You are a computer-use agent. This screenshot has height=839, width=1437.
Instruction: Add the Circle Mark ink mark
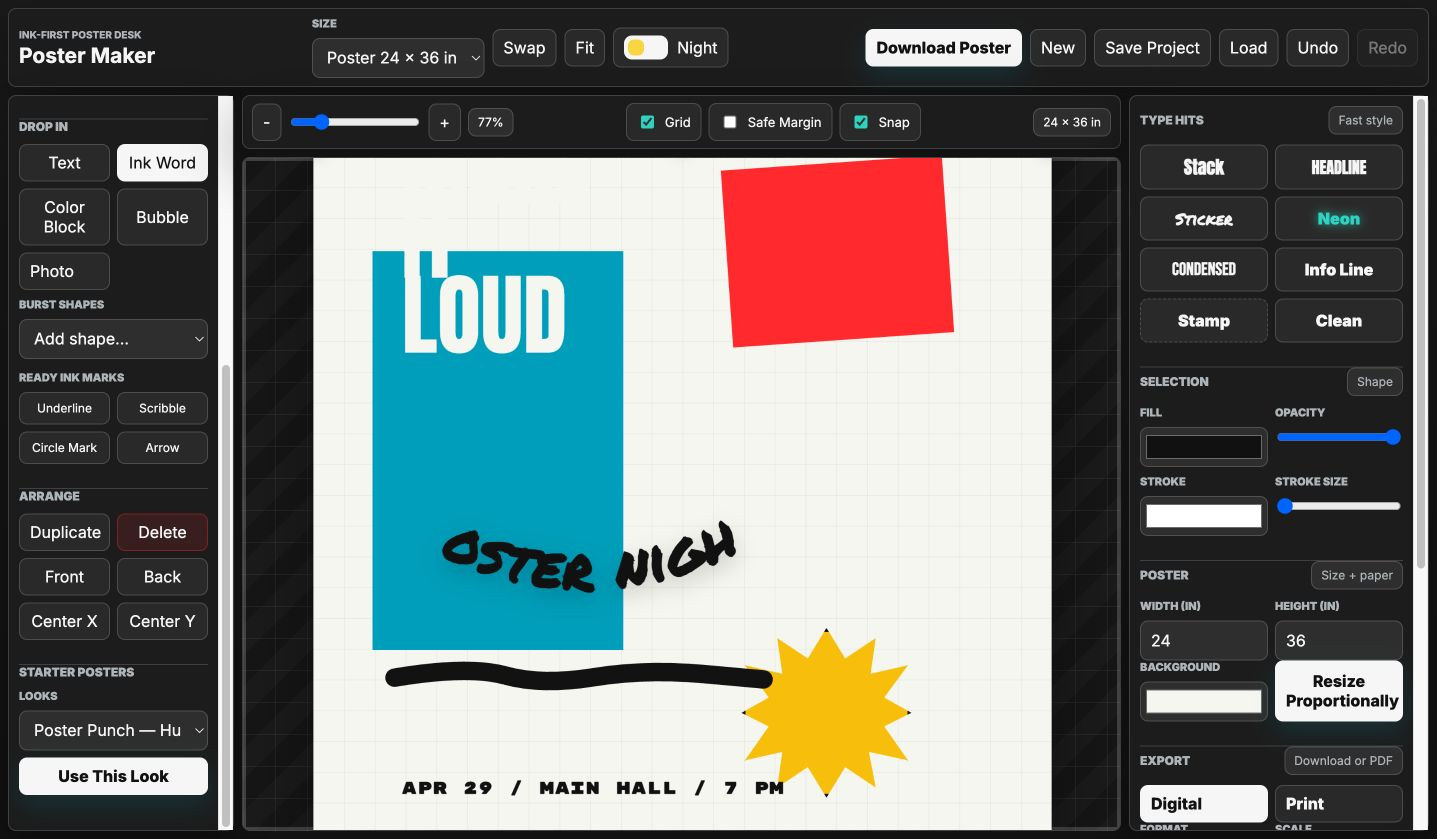[x=64, y=448]
